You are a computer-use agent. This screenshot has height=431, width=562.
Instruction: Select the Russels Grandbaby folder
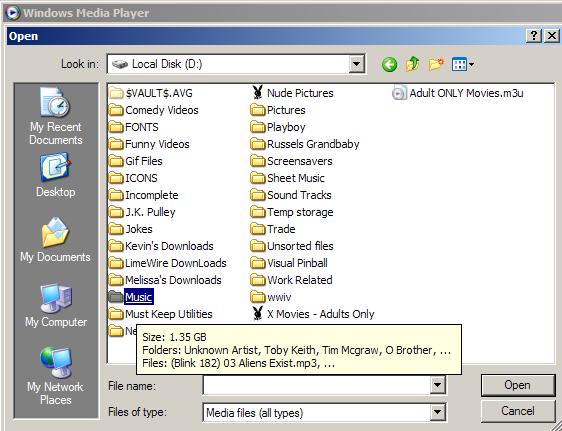[x=305, y=144]
